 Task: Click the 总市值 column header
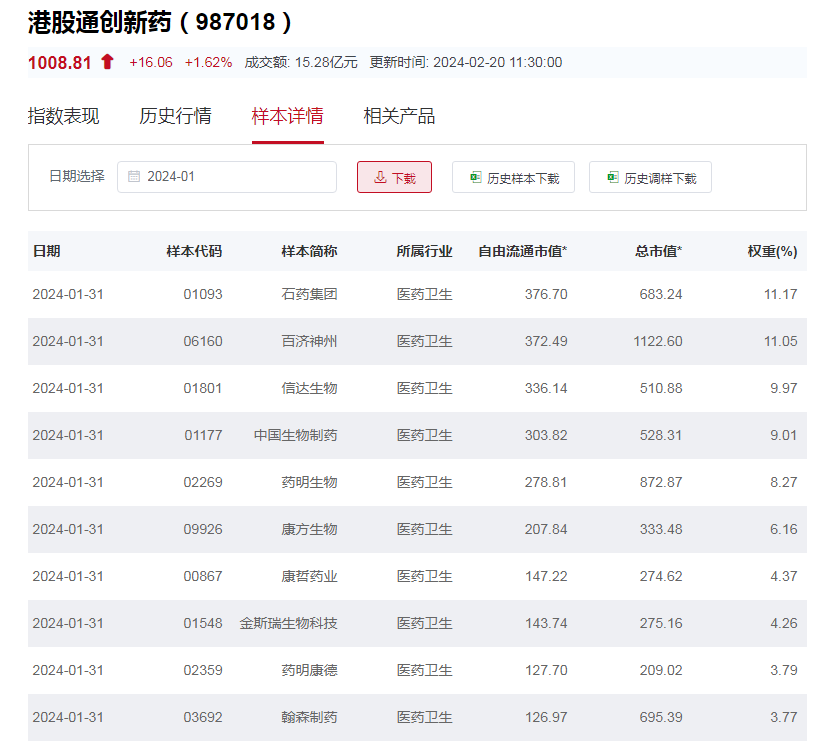click(658, 251)
